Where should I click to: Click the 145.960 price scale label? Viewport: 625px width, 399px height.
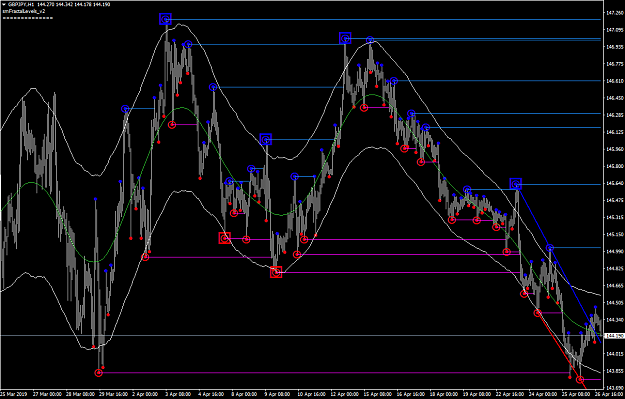(615, 149)
